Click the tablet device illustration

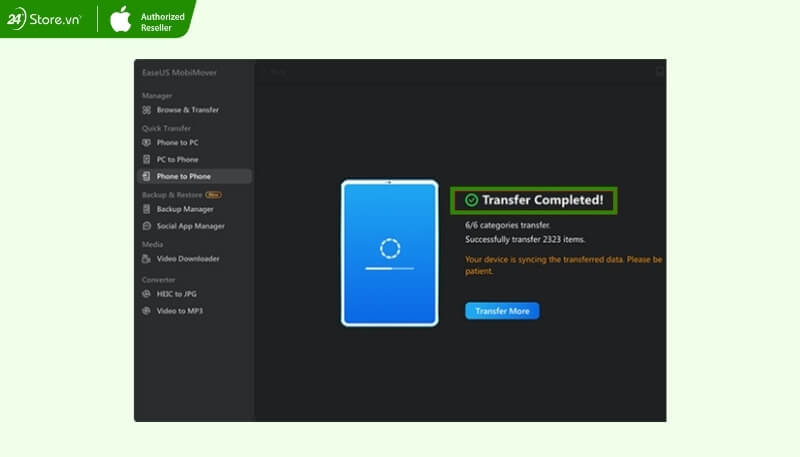point(390,253)
